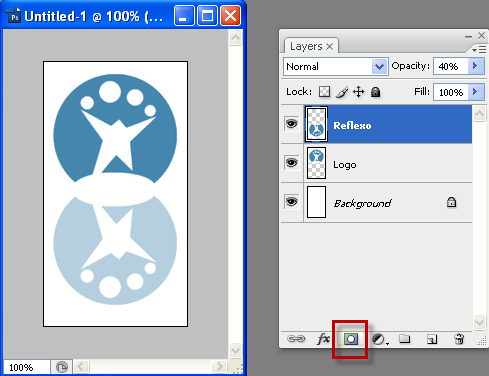This screenshot has width=489, height=376.
Task: Click the Photoshop document icon in title bar
Action: click(x=14, y=16)
